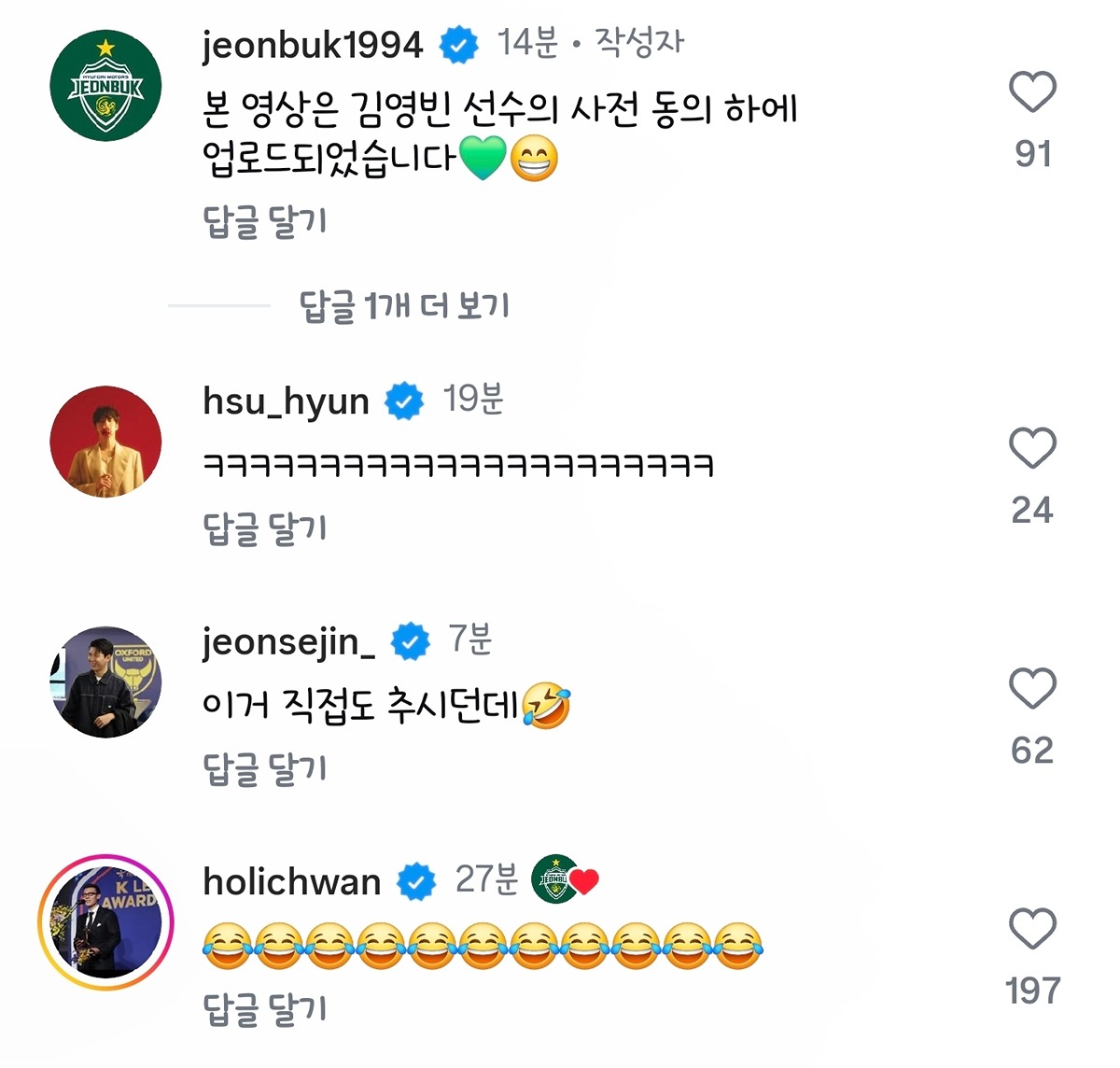1120x1068 pixels.
Task: Open holichwan's story ring avatar
Action: pos(105,921)
